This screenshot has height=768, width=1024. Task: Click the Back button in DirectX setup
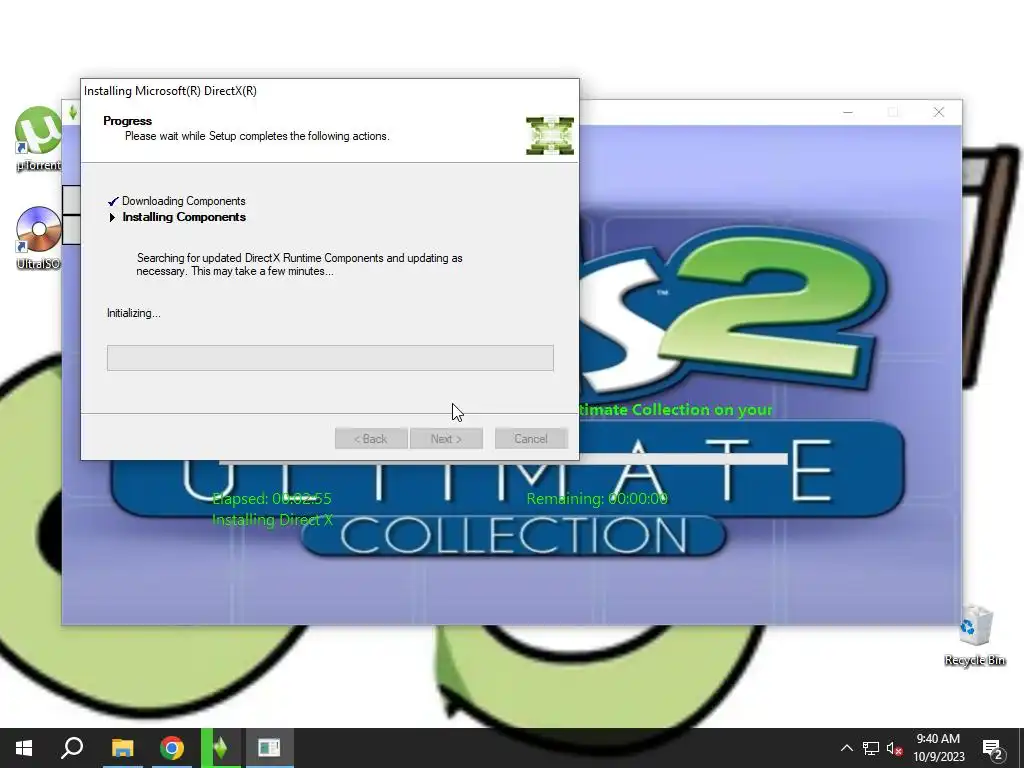tap(371, 439)
